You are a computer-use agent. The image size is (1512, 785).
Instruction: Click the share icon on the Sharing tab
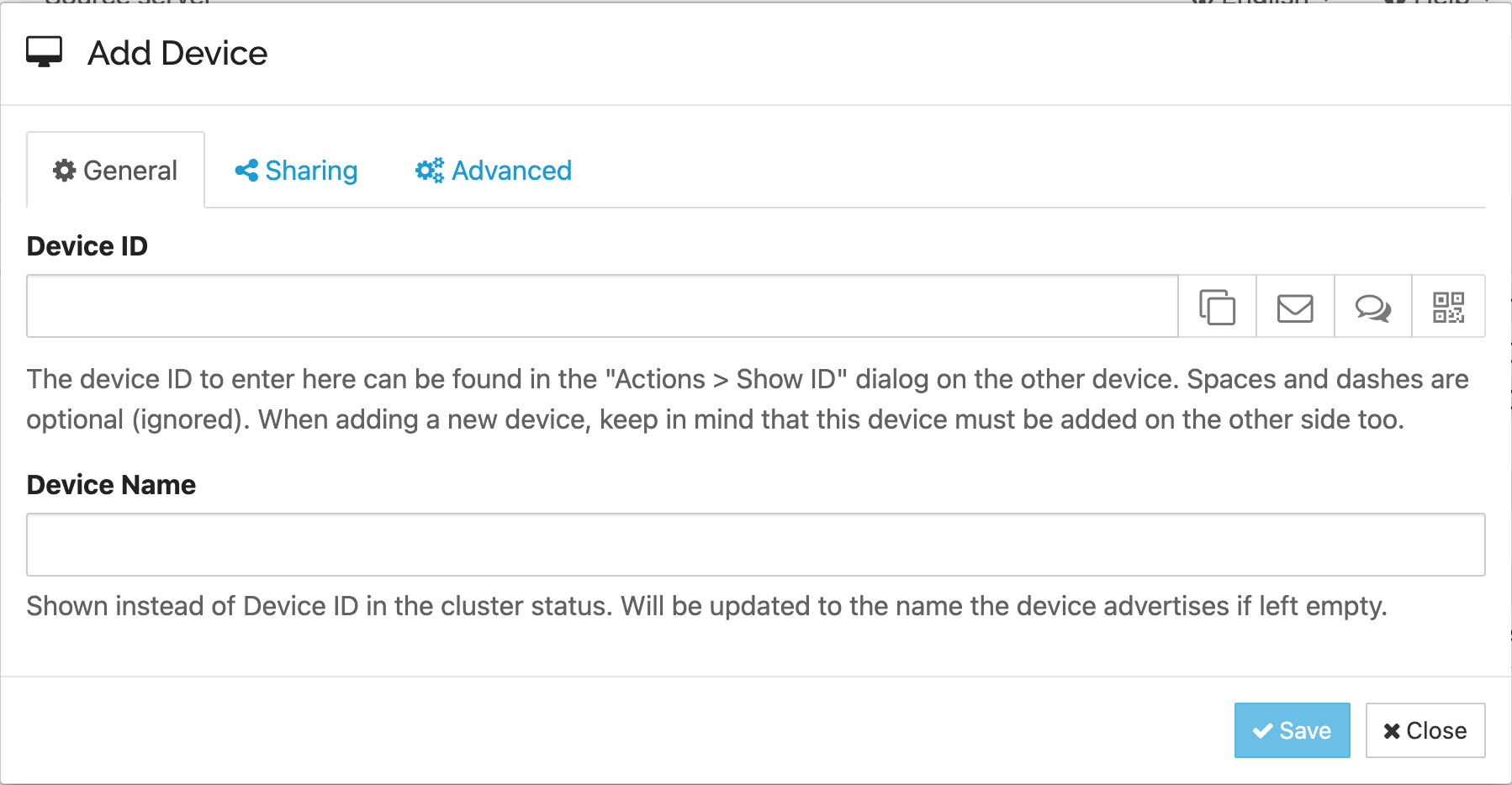point(246,171)
